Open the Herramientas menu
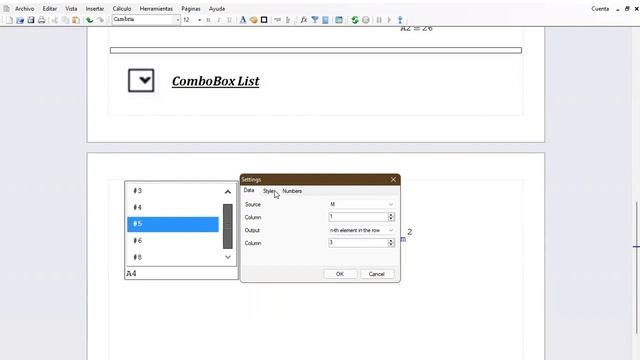Viewport: 640px width, 360px height. point(156,9)
